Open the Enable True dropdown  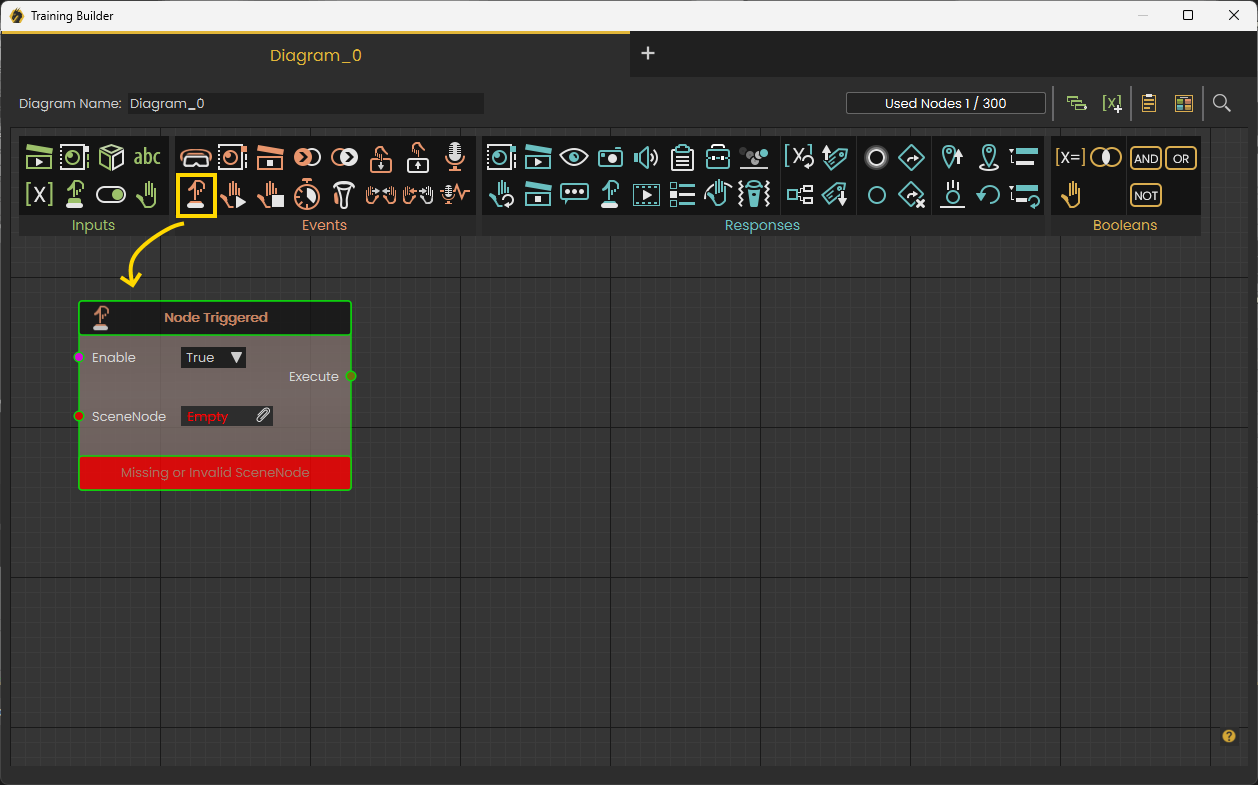click(213, 357)
